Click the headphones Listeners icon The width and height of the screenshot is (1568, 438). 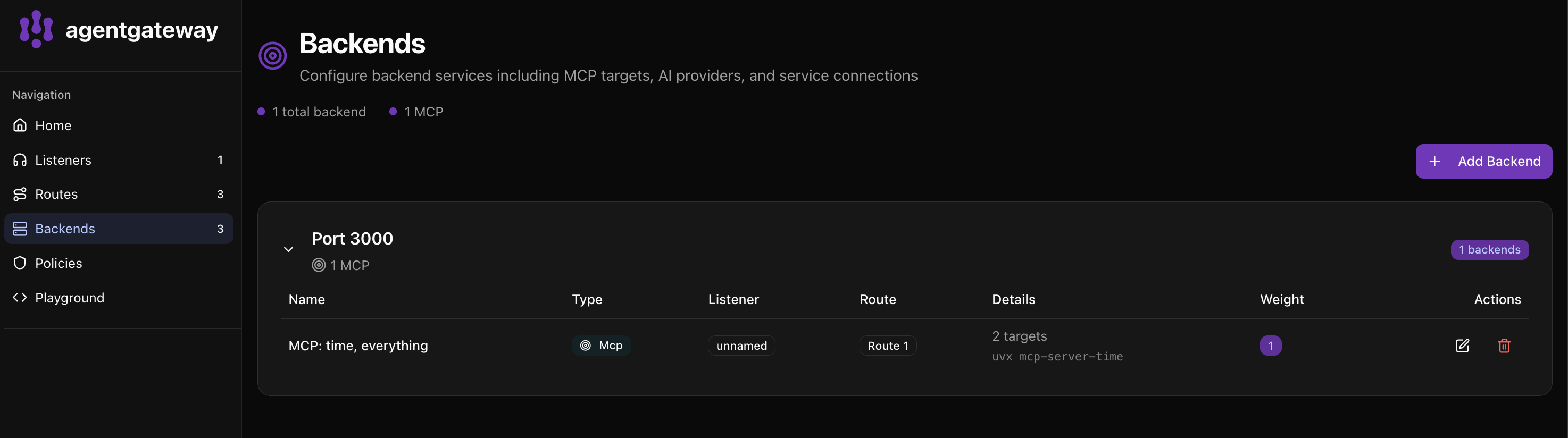pos(20,159)
